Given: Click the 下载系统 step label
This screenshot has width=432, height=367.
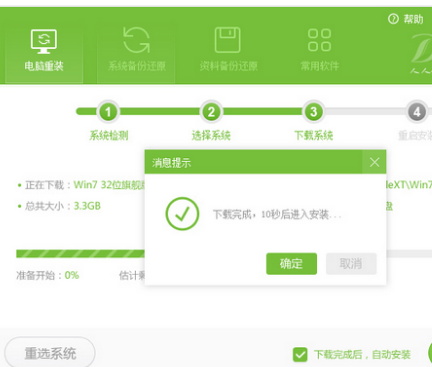Looking at the screenshot, I should 313,135.
